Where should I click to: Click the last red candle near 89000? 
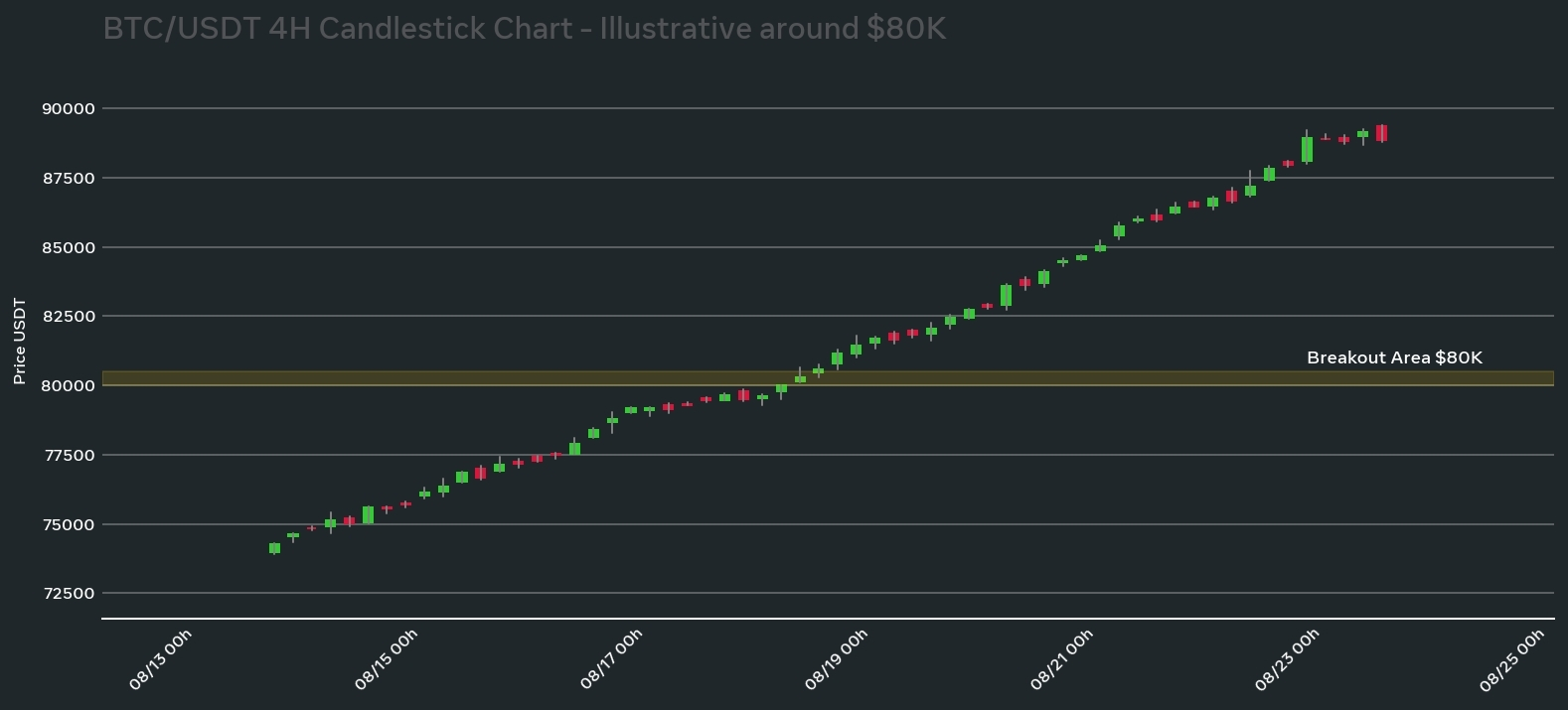[x=1381, y=133]
